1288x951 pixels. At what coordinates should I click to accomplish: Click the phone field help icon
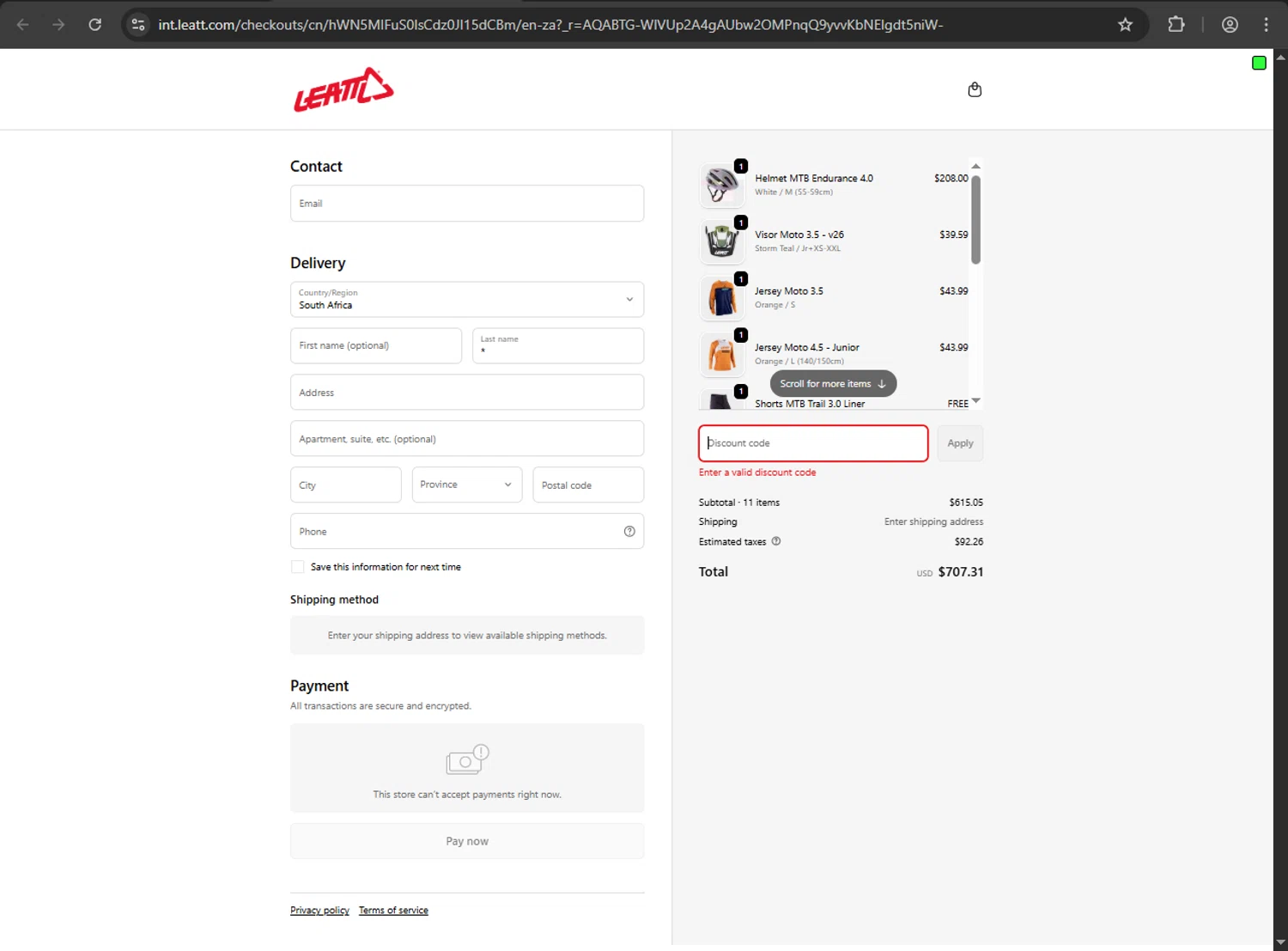[x=629, y=531]
